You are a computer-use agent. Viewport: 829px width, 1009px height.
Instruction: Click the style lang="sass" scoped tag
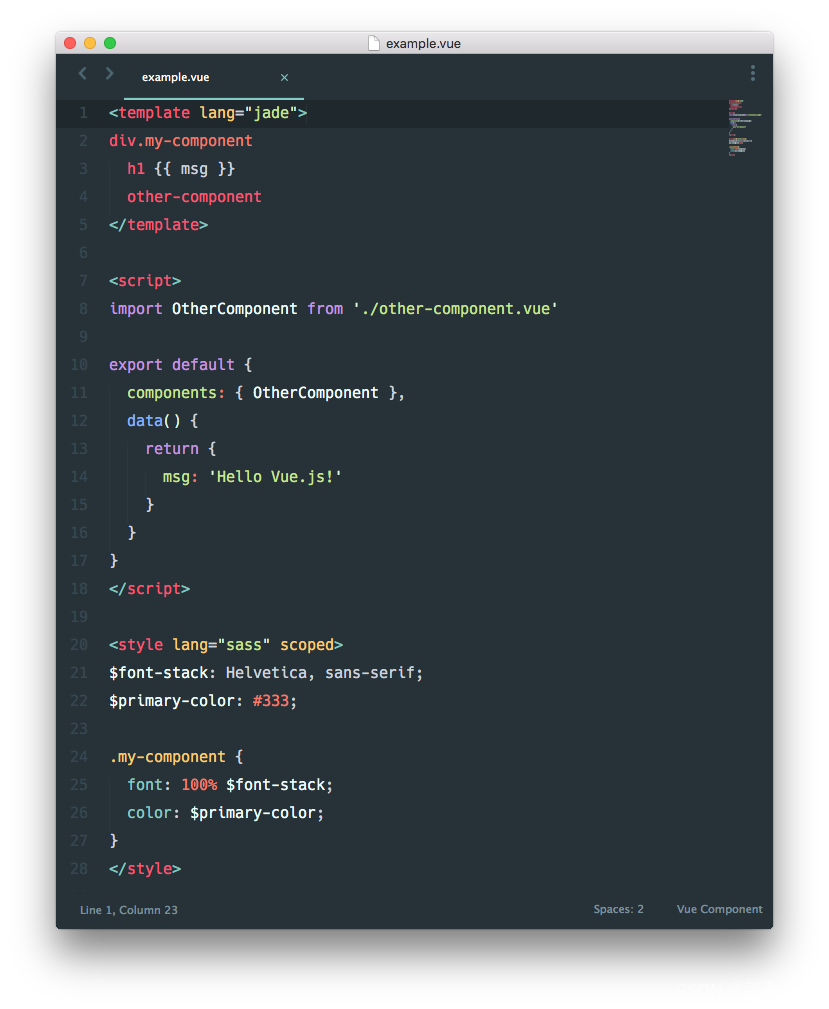tap(226, 645)
